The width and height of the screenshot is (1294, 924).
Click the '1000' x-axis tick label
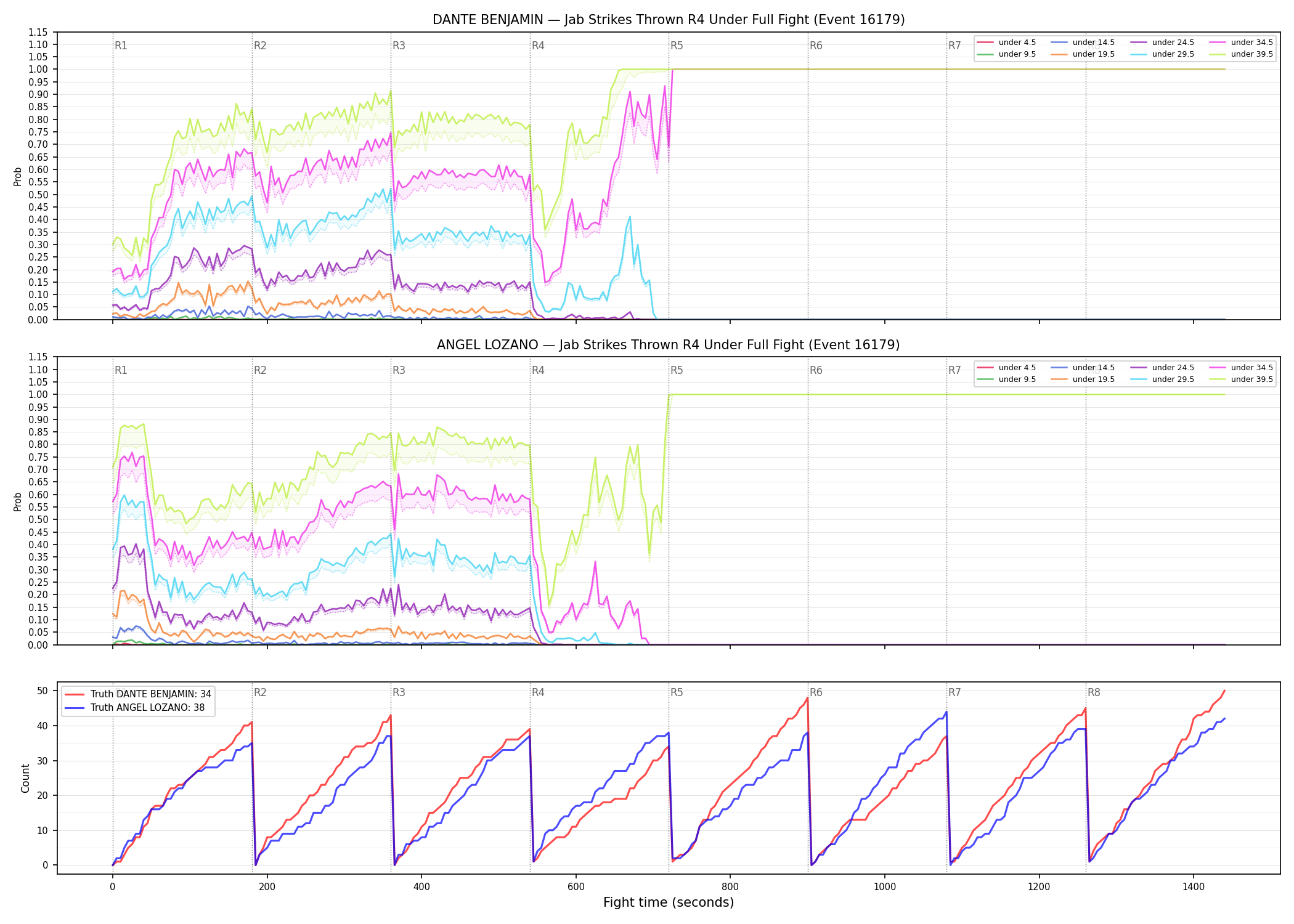(885, 887)
